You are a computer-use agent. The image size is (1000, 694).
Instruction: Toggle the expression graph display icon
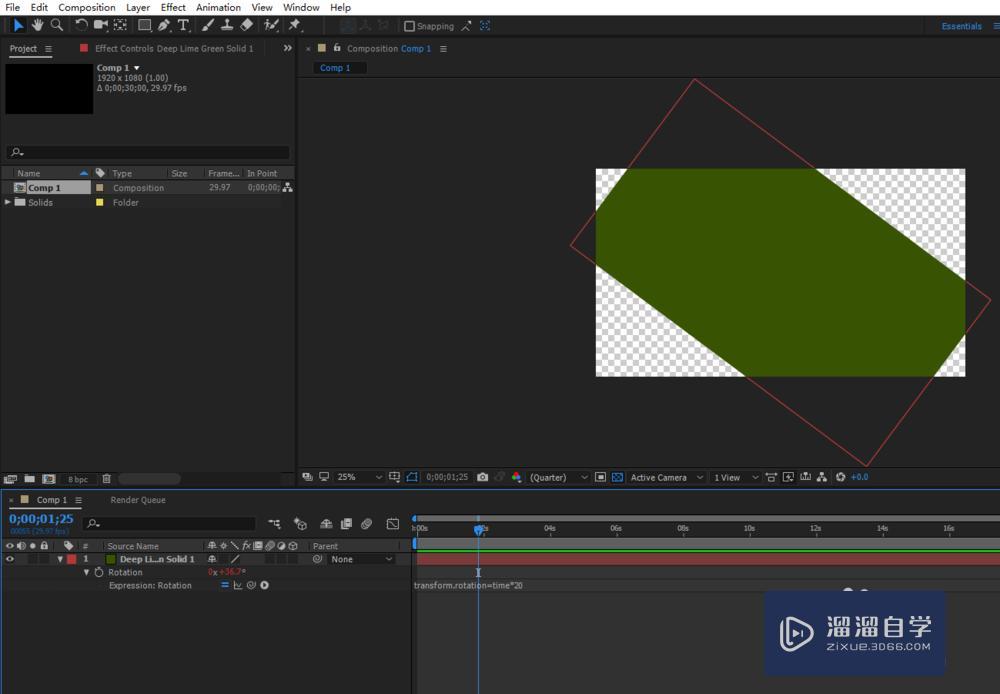click(238, 586)
